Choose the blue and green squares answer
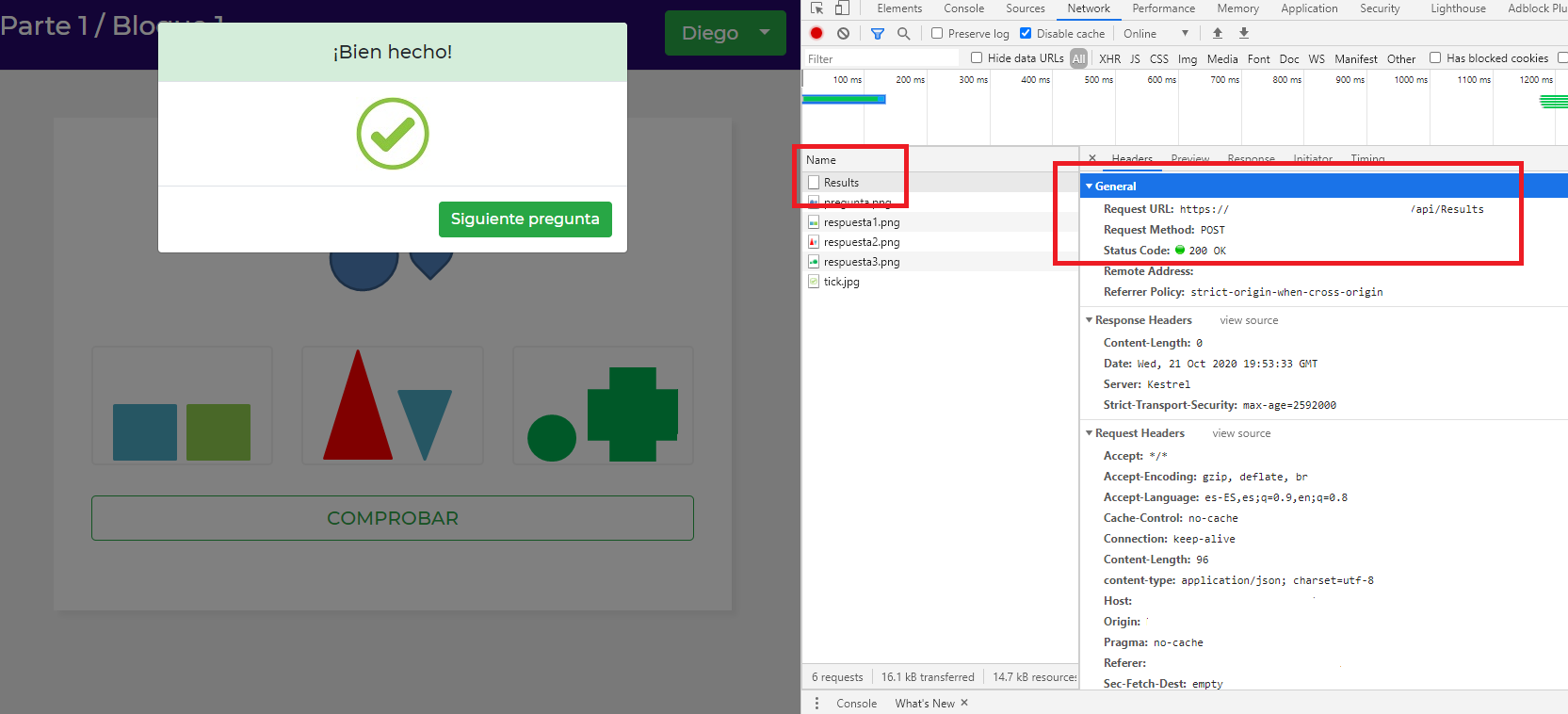This screenshot has height=714, width=1568. (x=182, y=405)
